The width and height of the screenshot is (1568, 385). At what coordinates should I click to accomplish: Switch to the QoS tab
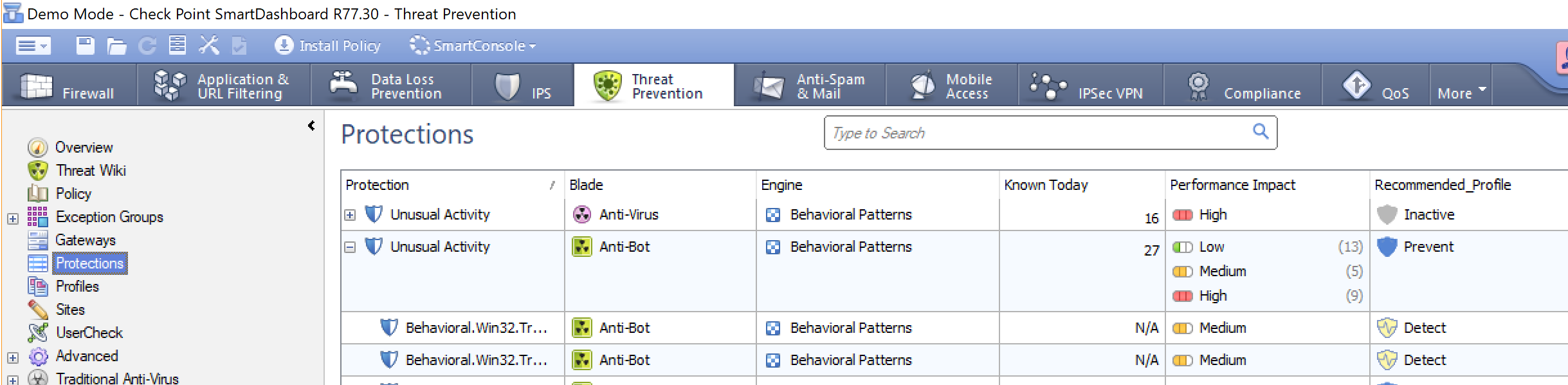point(1376,85)
